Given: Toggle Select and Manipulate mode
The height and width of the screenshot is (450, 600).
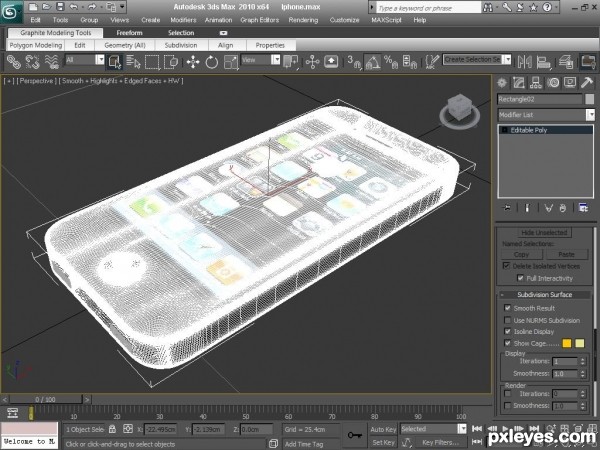Looking at the screenshot, I should (x=312, y=61).
